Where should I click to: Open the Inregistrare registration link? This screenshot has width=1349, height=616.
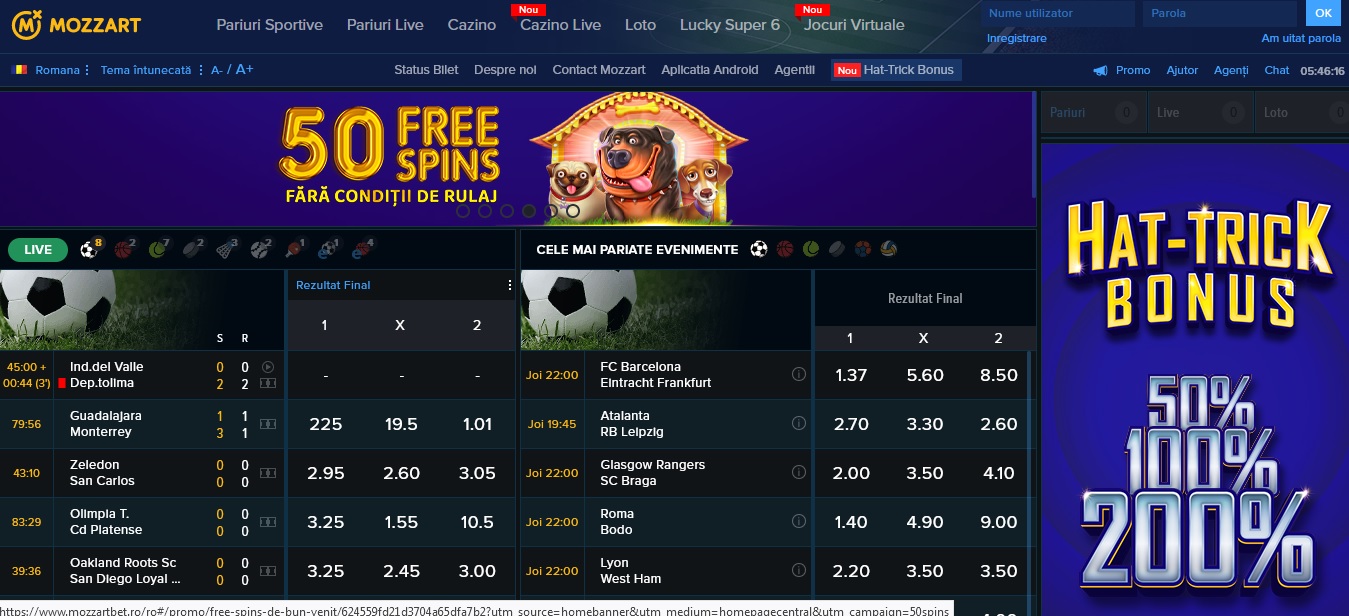coord(1016,38)
